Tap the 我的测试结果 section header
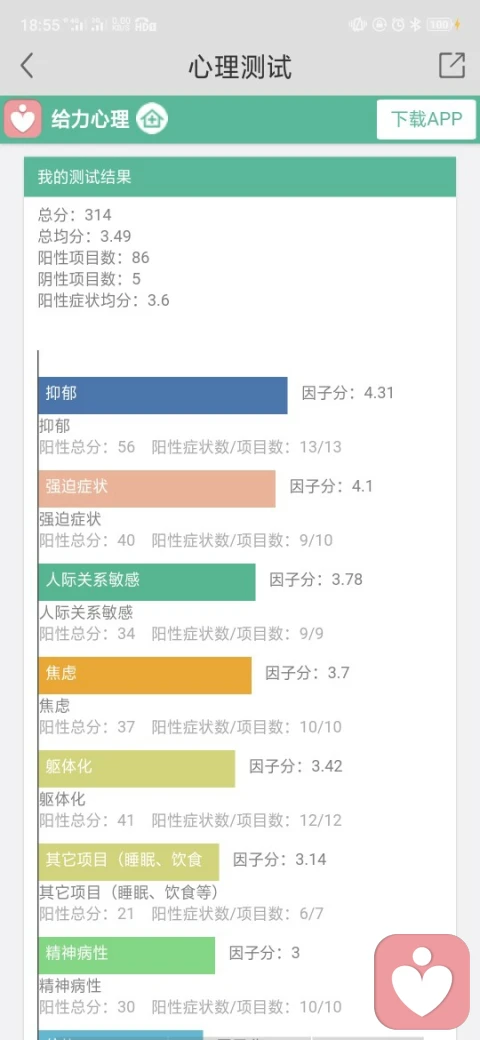This screenshot has width=480, height=1040. [240, 177]
